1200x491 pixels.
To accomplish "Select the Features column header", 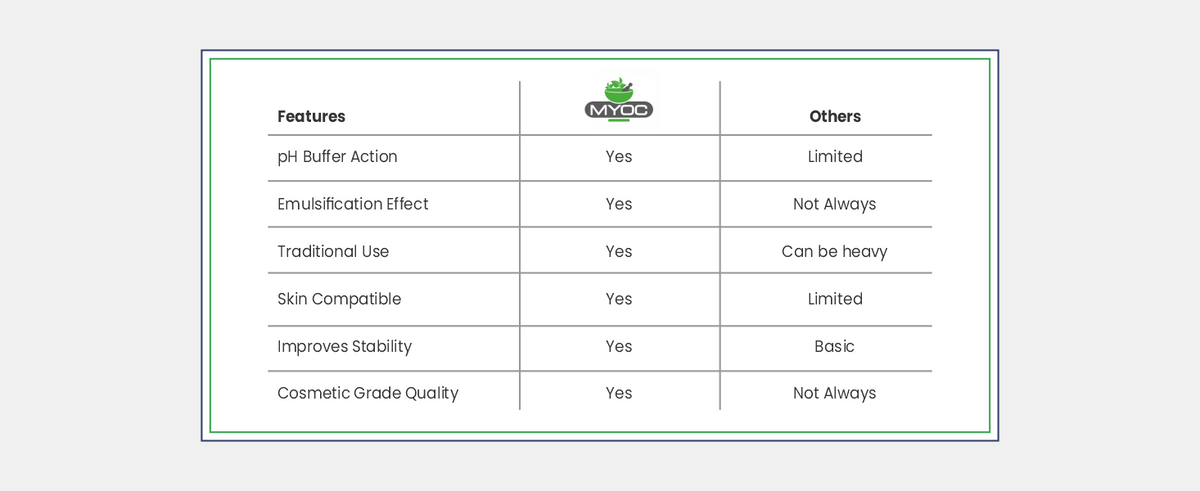I will pyautogui.click(x=311, y=116).
